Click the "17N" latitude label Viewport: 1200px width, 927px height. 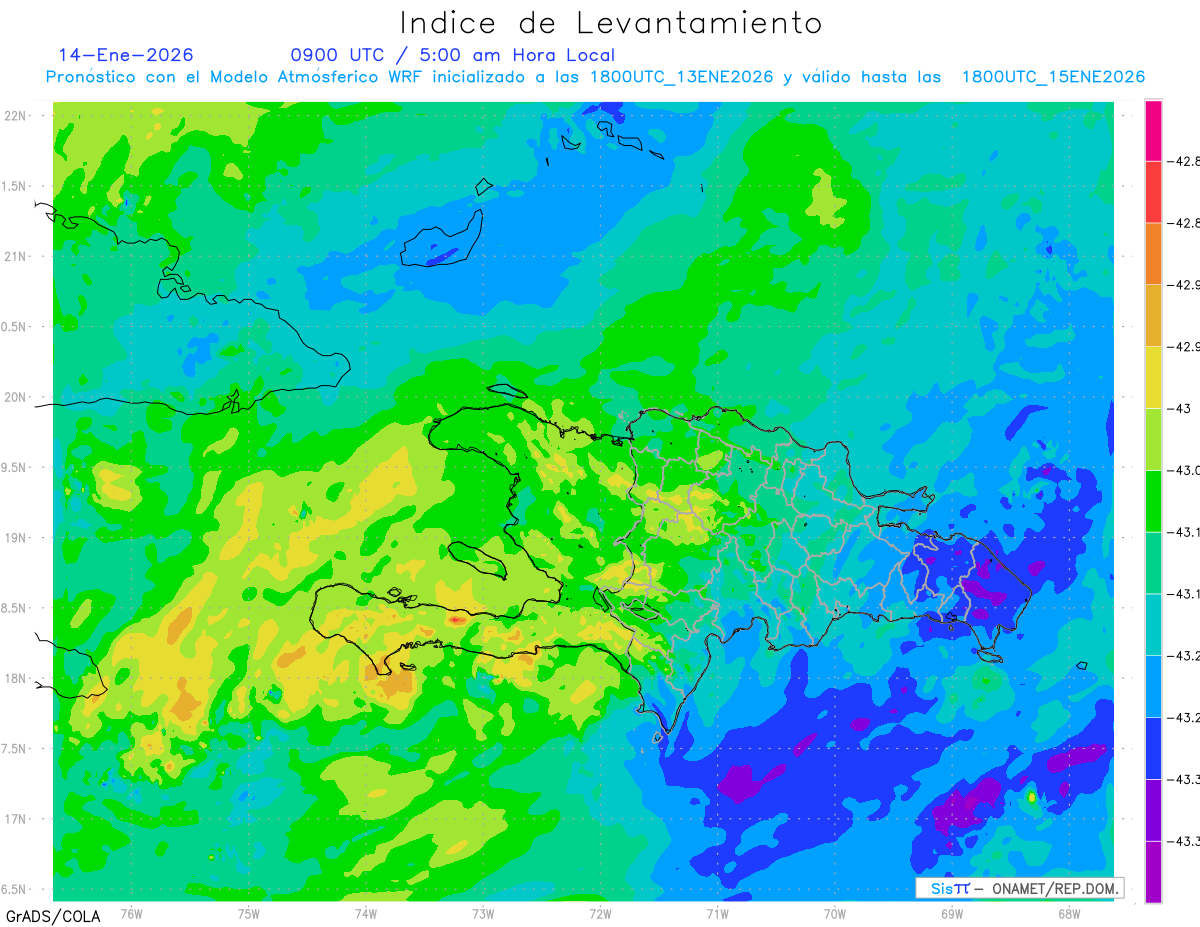pos(16,819)
